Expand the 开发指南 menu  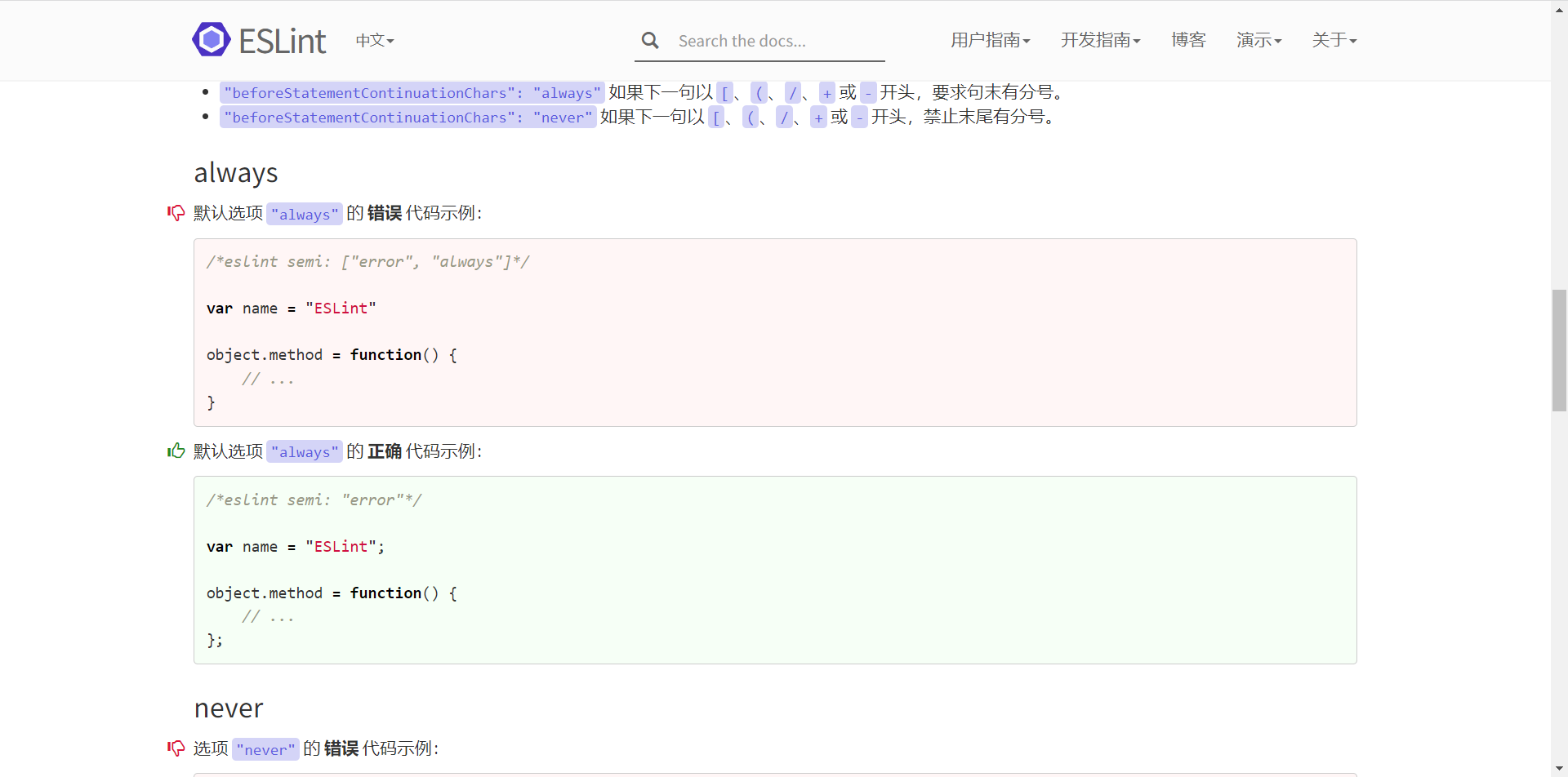(1100, 40)
